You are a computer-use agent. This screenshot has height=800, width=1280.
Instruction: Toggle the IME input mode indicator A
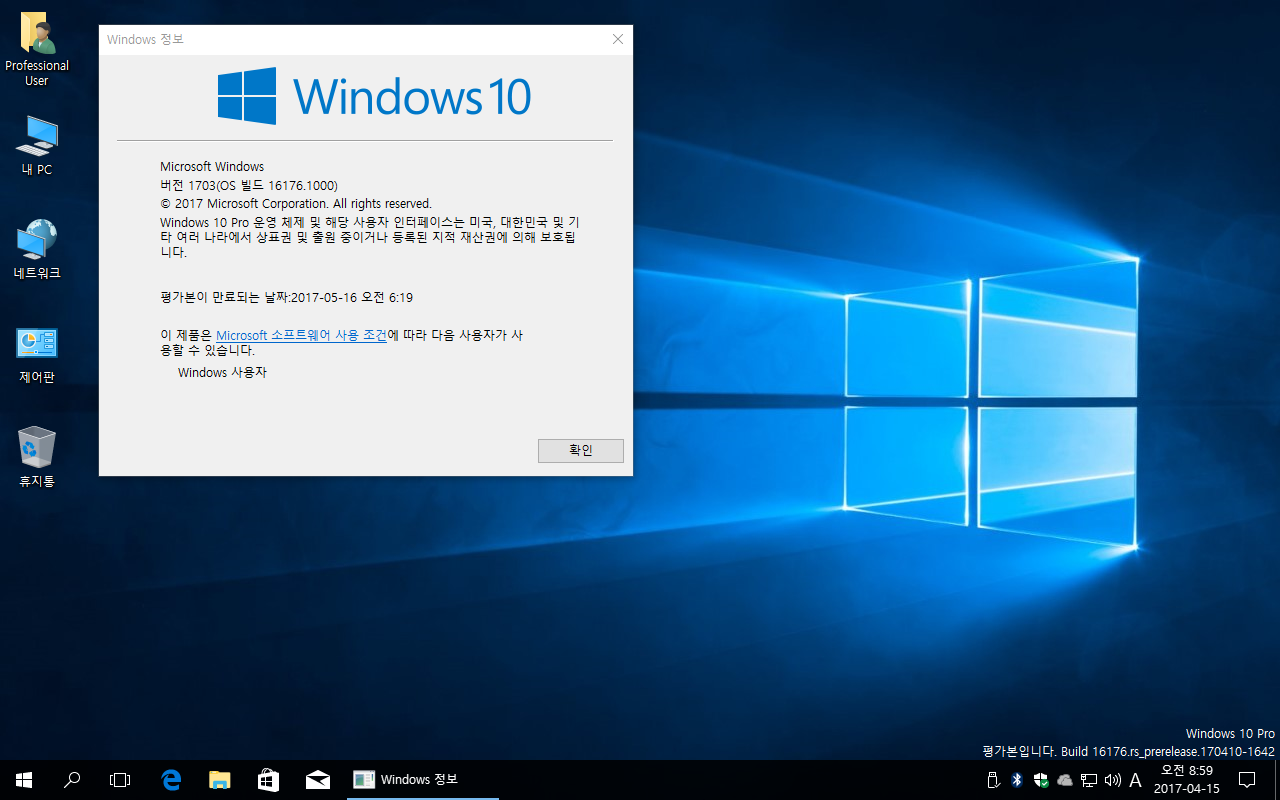pyautogui.click(x=1135, y=780)
